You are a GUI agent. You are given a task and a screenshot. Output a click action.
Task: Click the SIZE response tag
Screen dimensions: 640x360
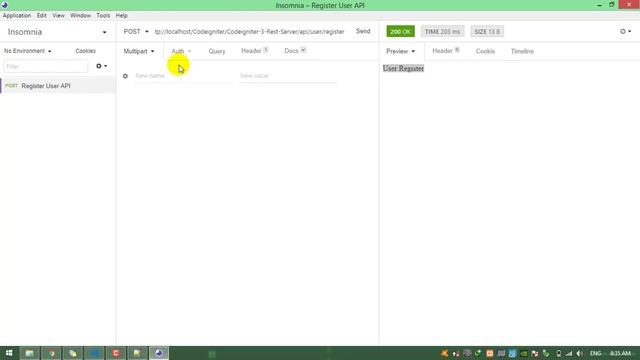coord(487,31)
